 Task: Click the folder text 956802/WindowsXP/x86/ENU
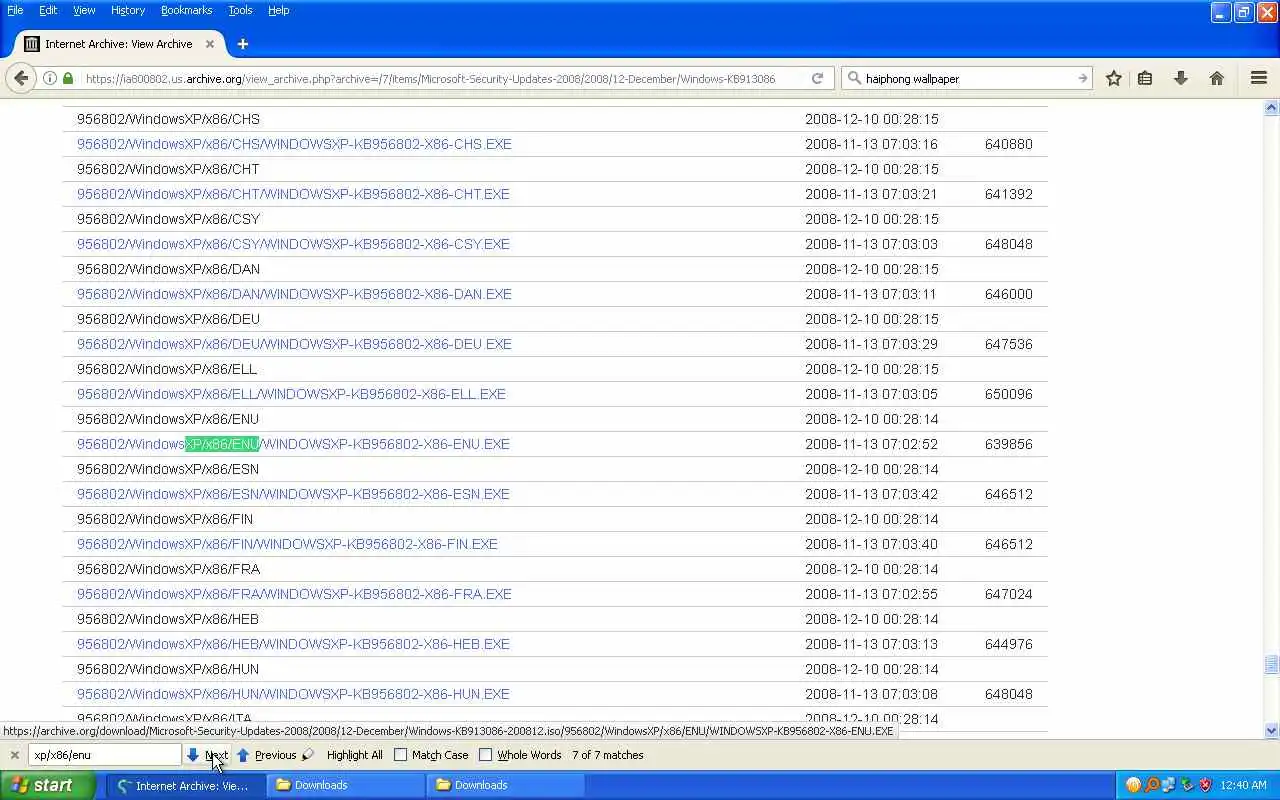point(167,419)
